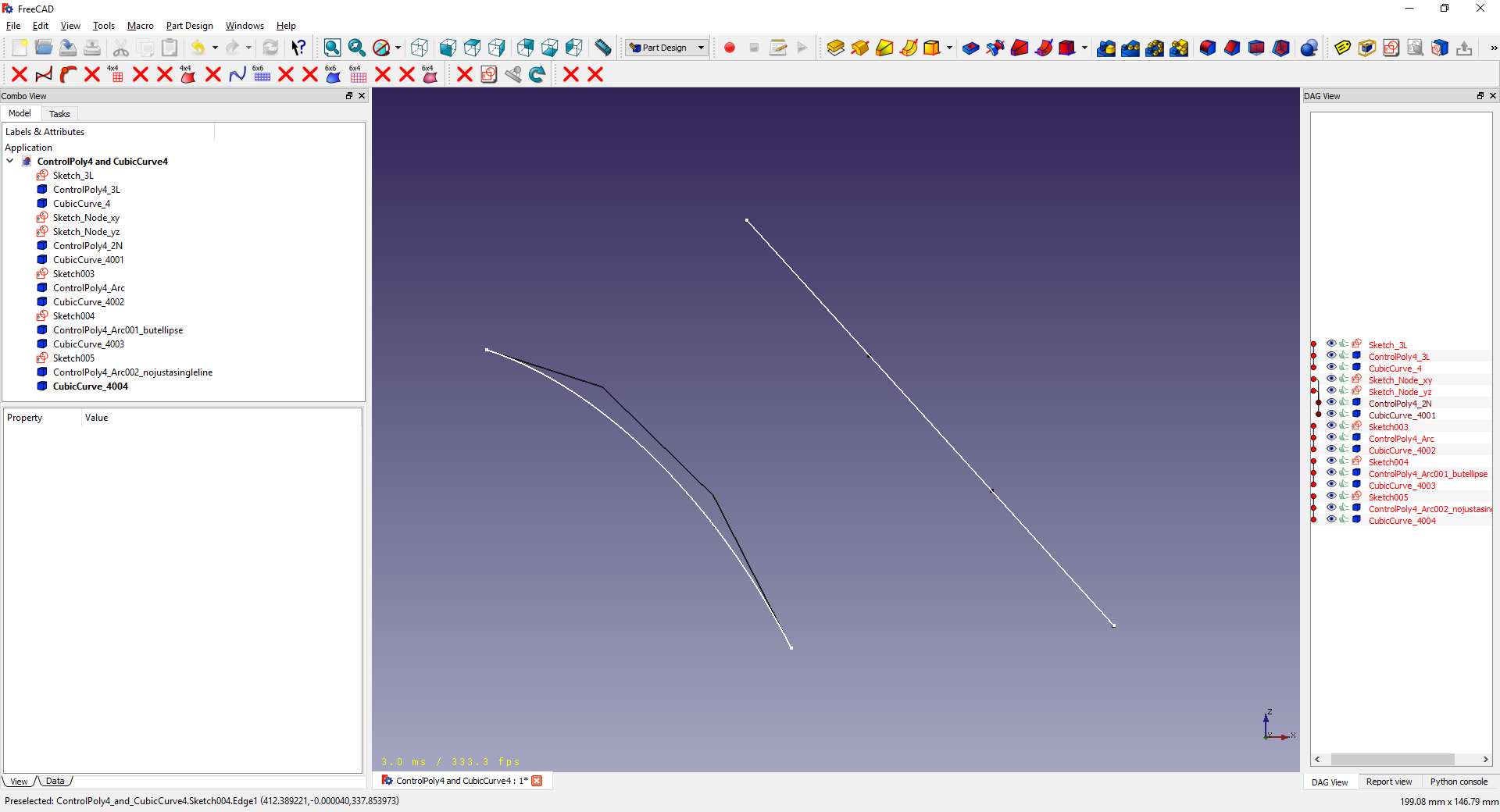Open additive primitive dropdown arrow
The width and height of the screenshot is (1500, 812).
[x=949, y=48]
